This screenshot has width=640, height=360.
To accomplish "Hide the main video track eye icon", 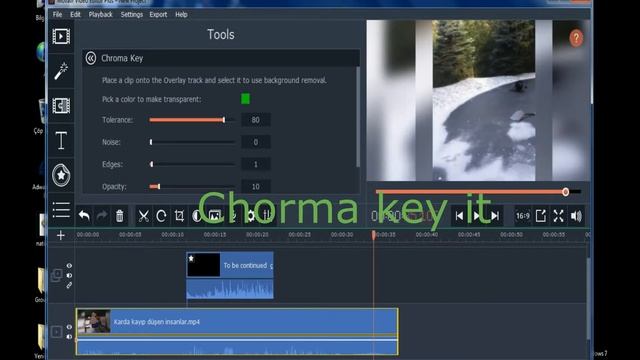I will pos(69,327).
